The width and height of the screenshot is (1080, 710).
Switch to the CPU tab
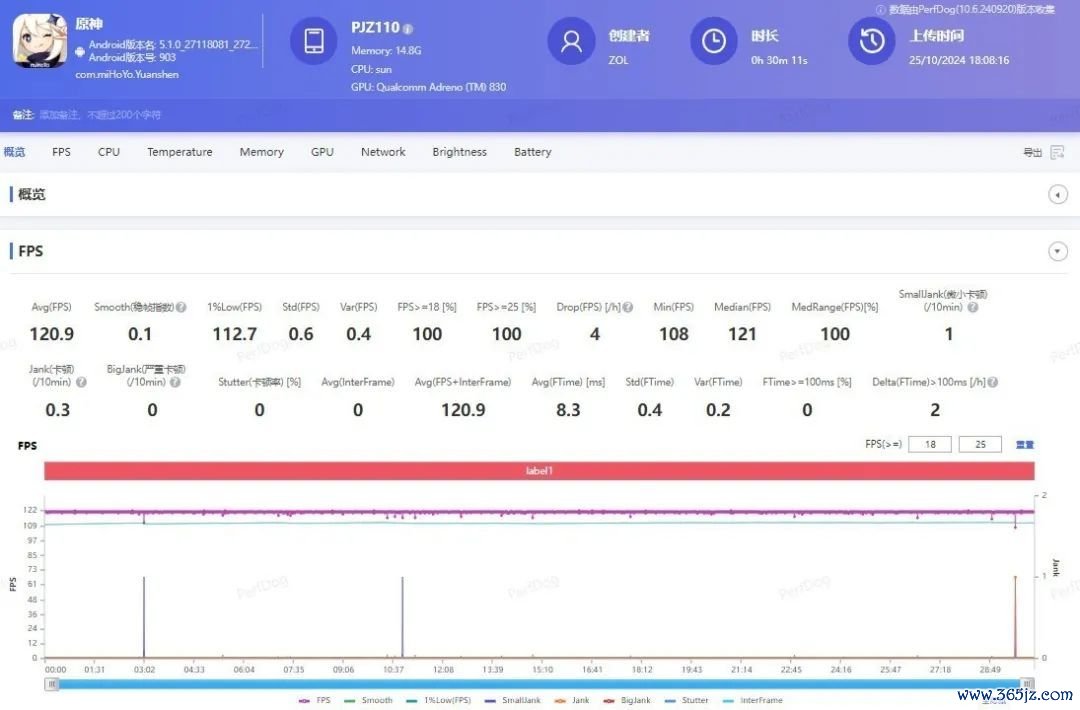tap(109, 152)
